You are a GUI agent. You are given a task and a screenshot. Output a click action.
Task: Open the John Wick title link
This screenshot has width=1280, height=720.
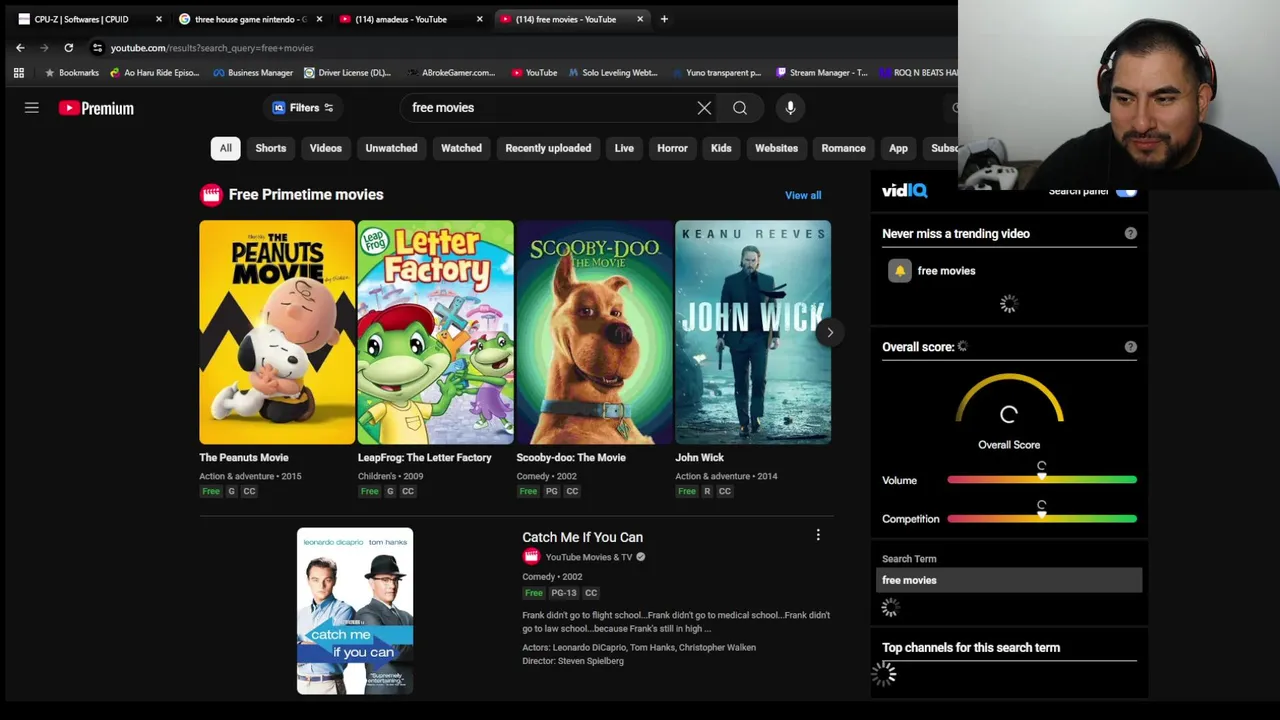click(699, 457)
